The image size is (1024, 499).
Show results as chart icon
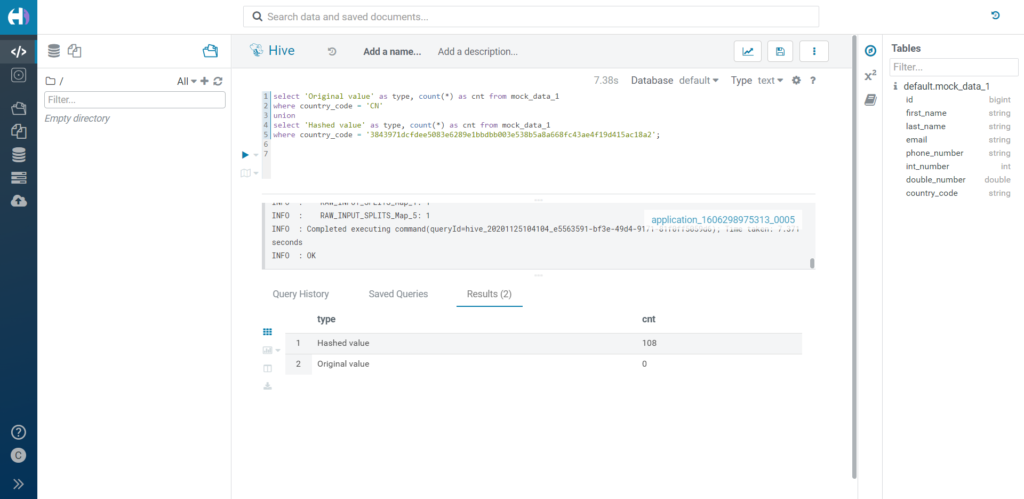click(267, 350)
